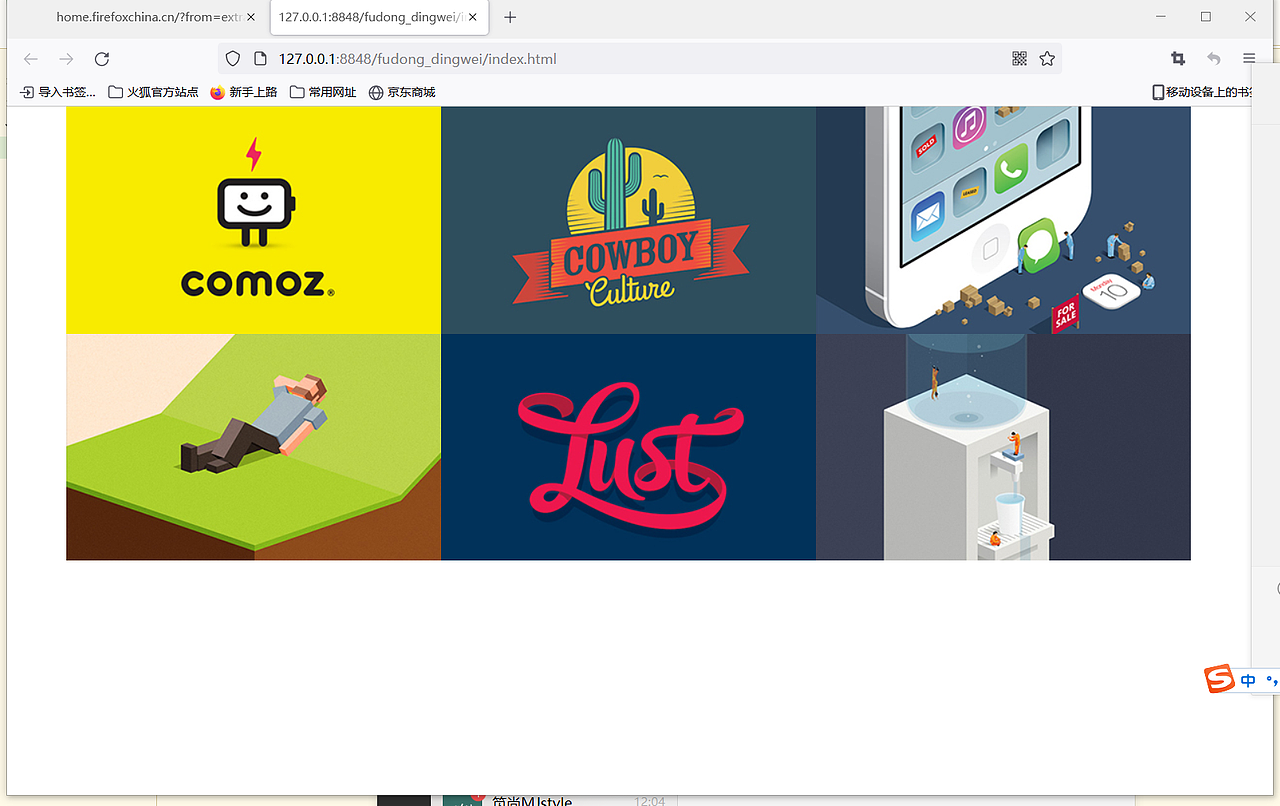Screen dimensions: 1280x806
Task: Open the 常用网址 bookmarks folder
Action: coord(323,92)
